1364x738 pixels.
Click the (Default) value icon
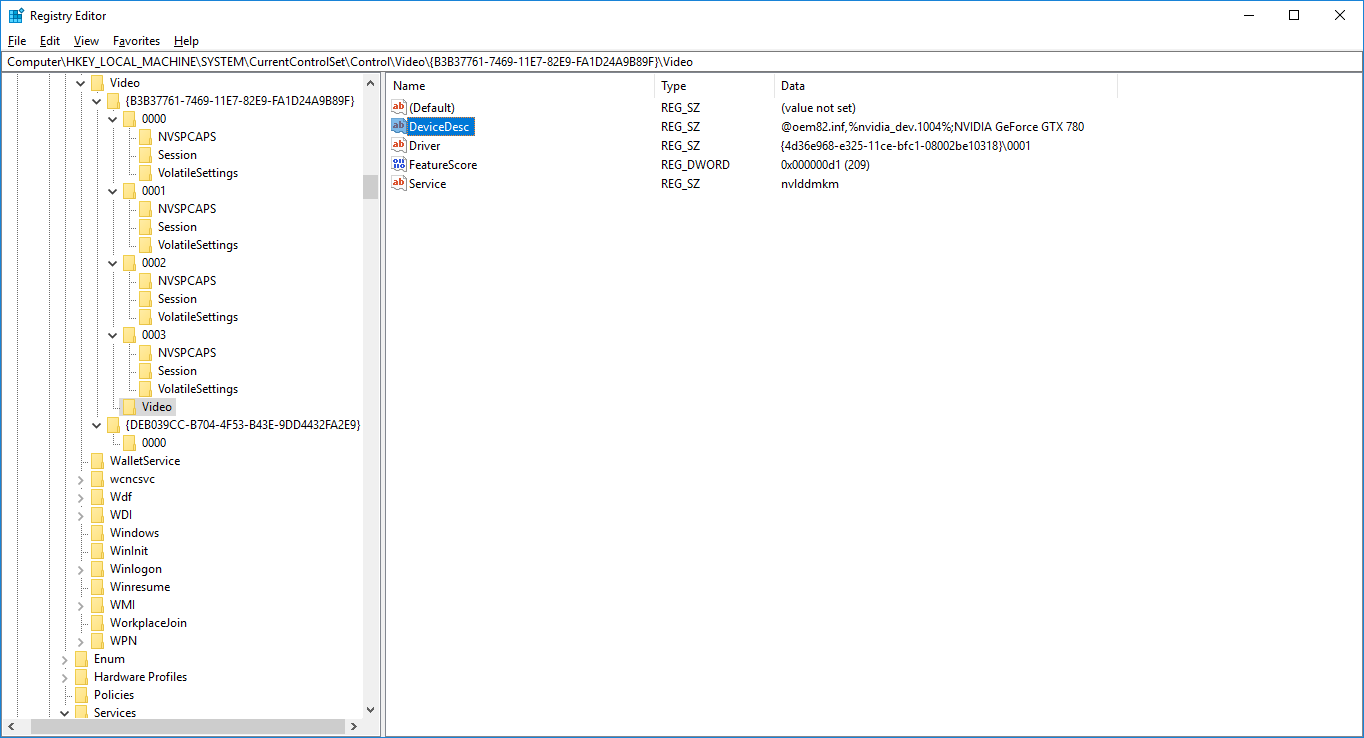click(x=399, y=108)
